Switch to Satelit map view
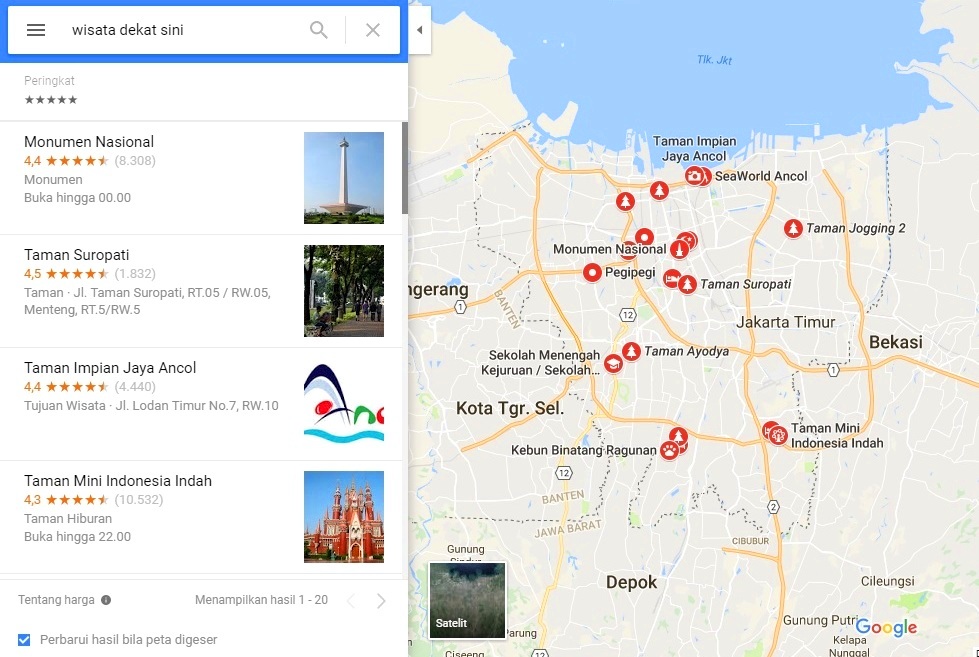This screenshot has width=979, height=657. coord(467,600)
